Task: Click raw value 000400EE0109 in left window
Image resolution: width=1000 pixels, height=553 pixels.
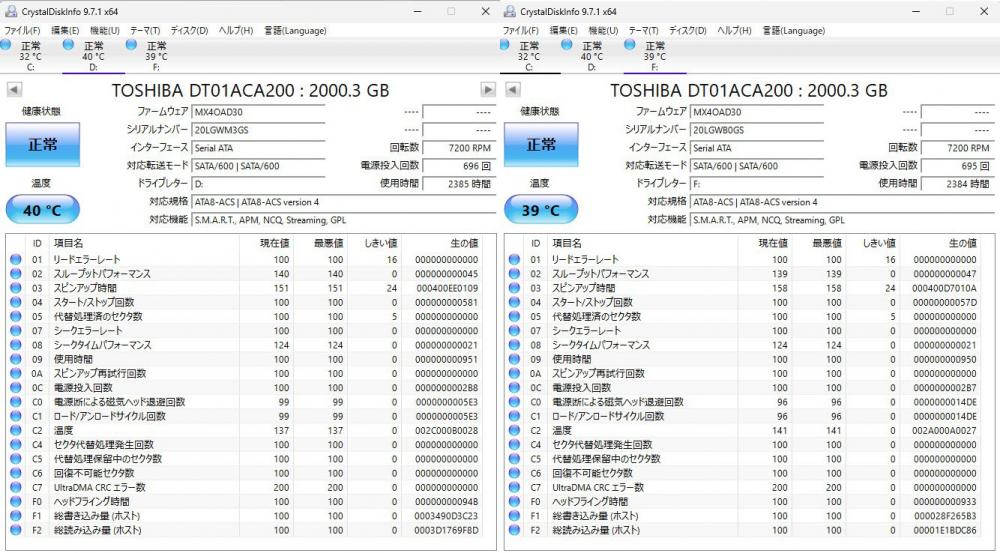Action: click(x=446, y=288)
